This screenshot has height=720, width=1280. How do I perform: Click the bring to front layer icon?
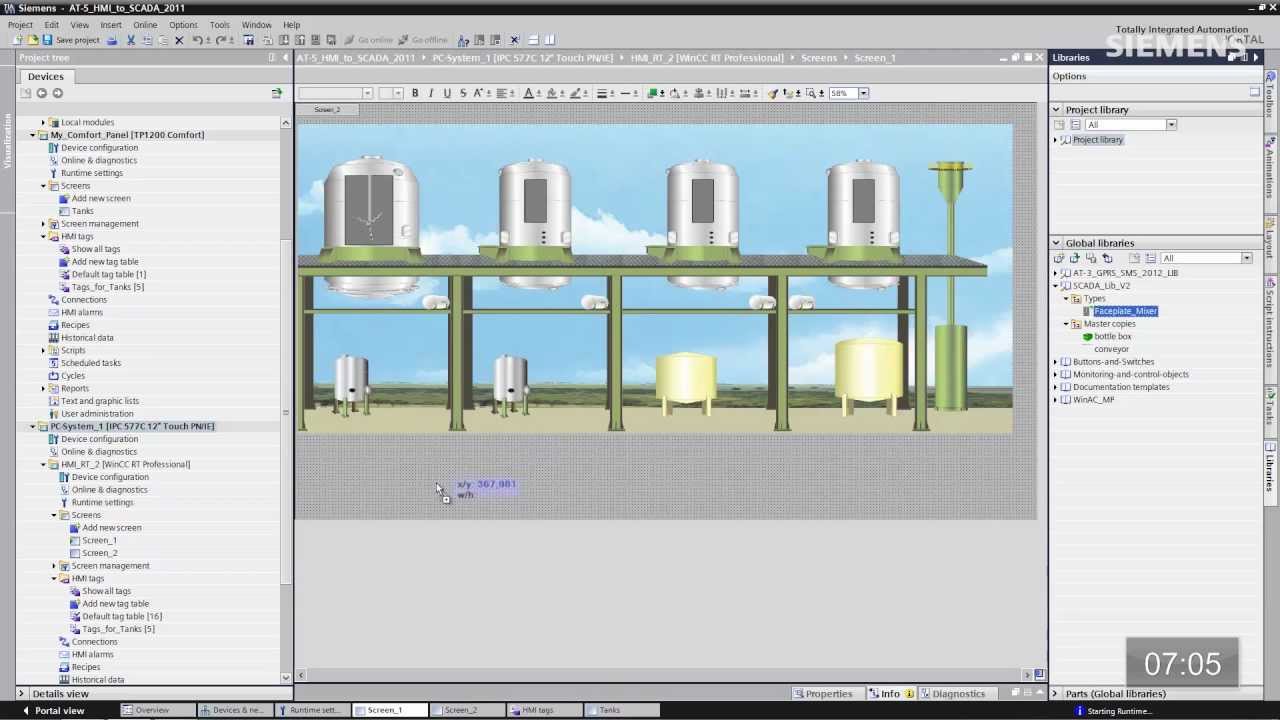652,93
